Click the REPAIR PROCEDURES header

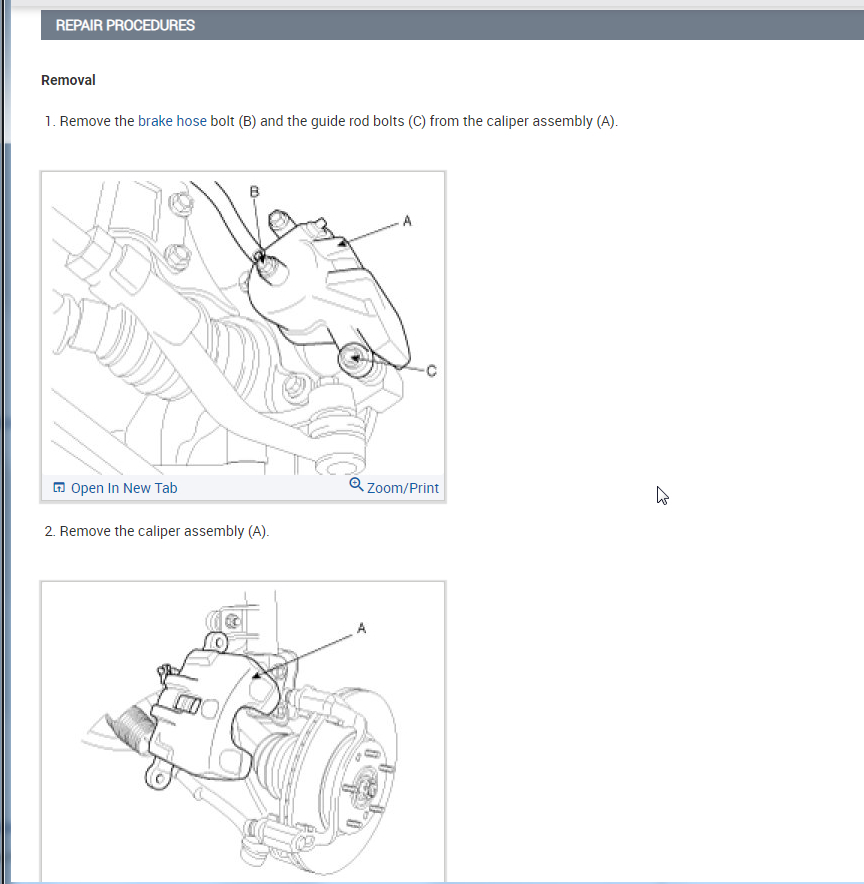click(x=125, y=25)
